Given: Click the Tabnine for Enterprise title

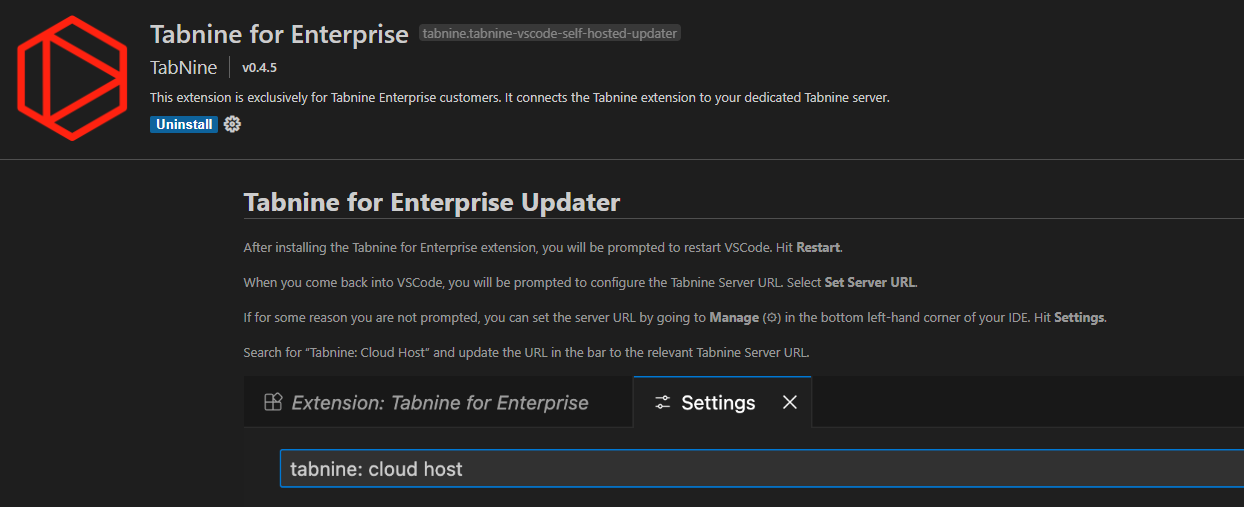Looking at the screenshot, I should point(279,34).
